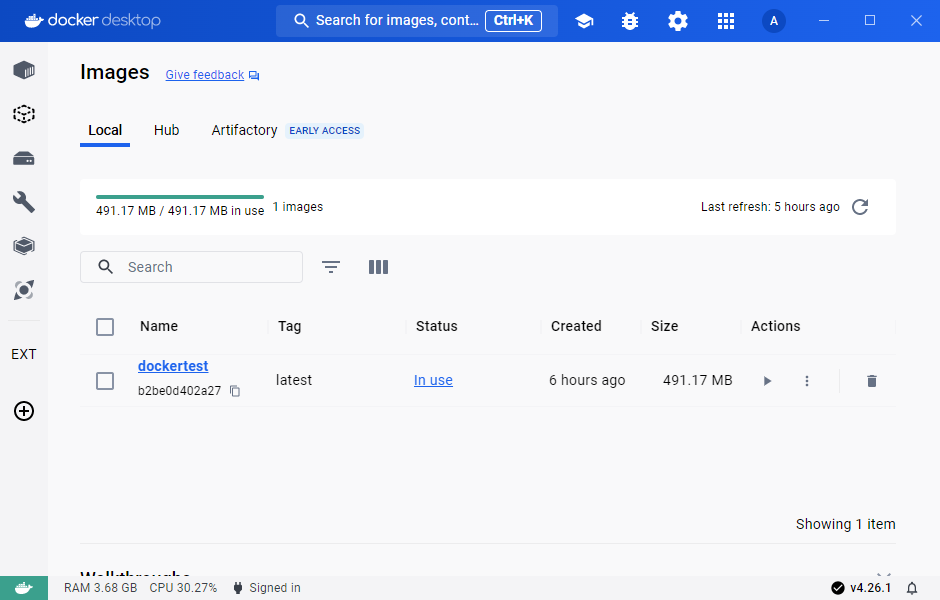Image resolution: width=940 pixels, height=600 pixels.
Task: Open notifications bell icon
Action: point(912,588)
